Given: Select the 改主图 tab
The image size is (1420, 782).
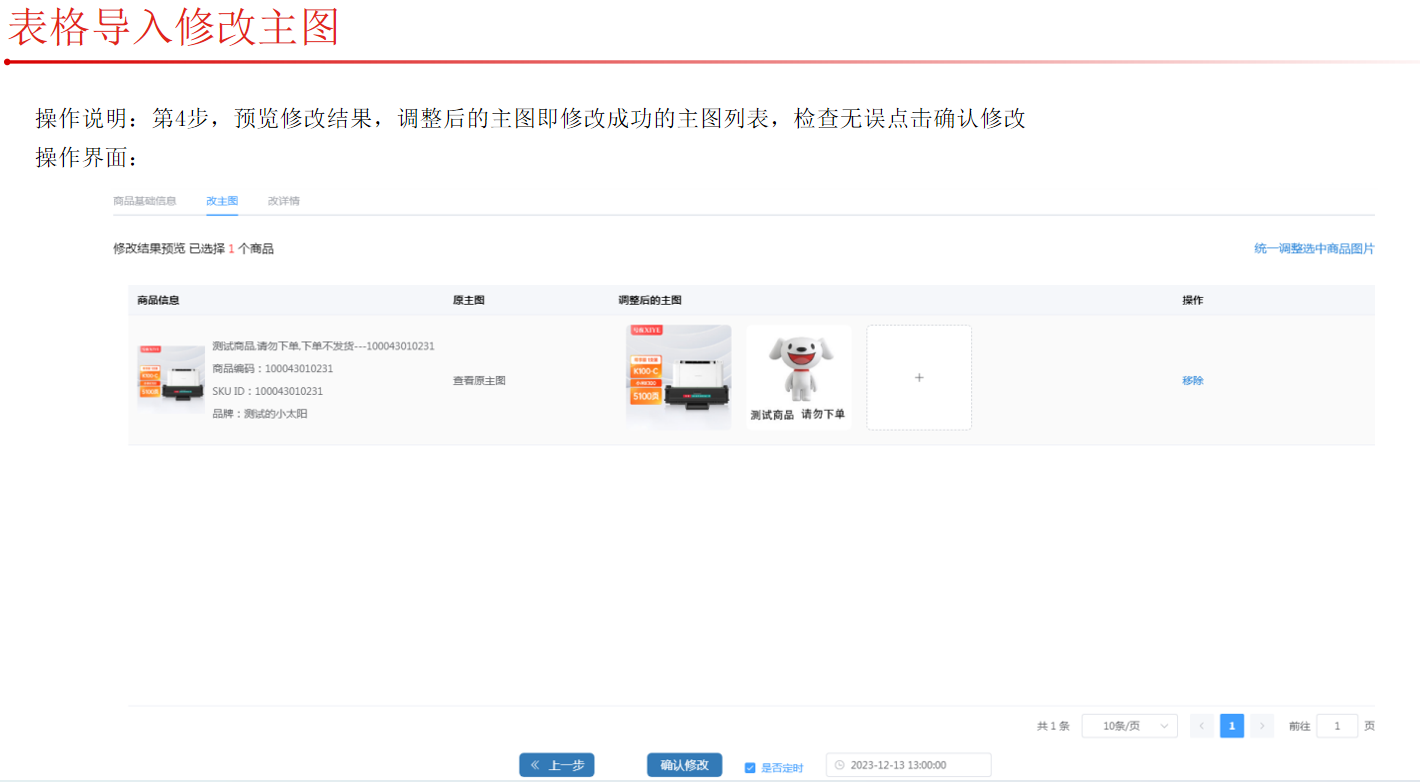Looking at the screenshot, I should (222, 201).
